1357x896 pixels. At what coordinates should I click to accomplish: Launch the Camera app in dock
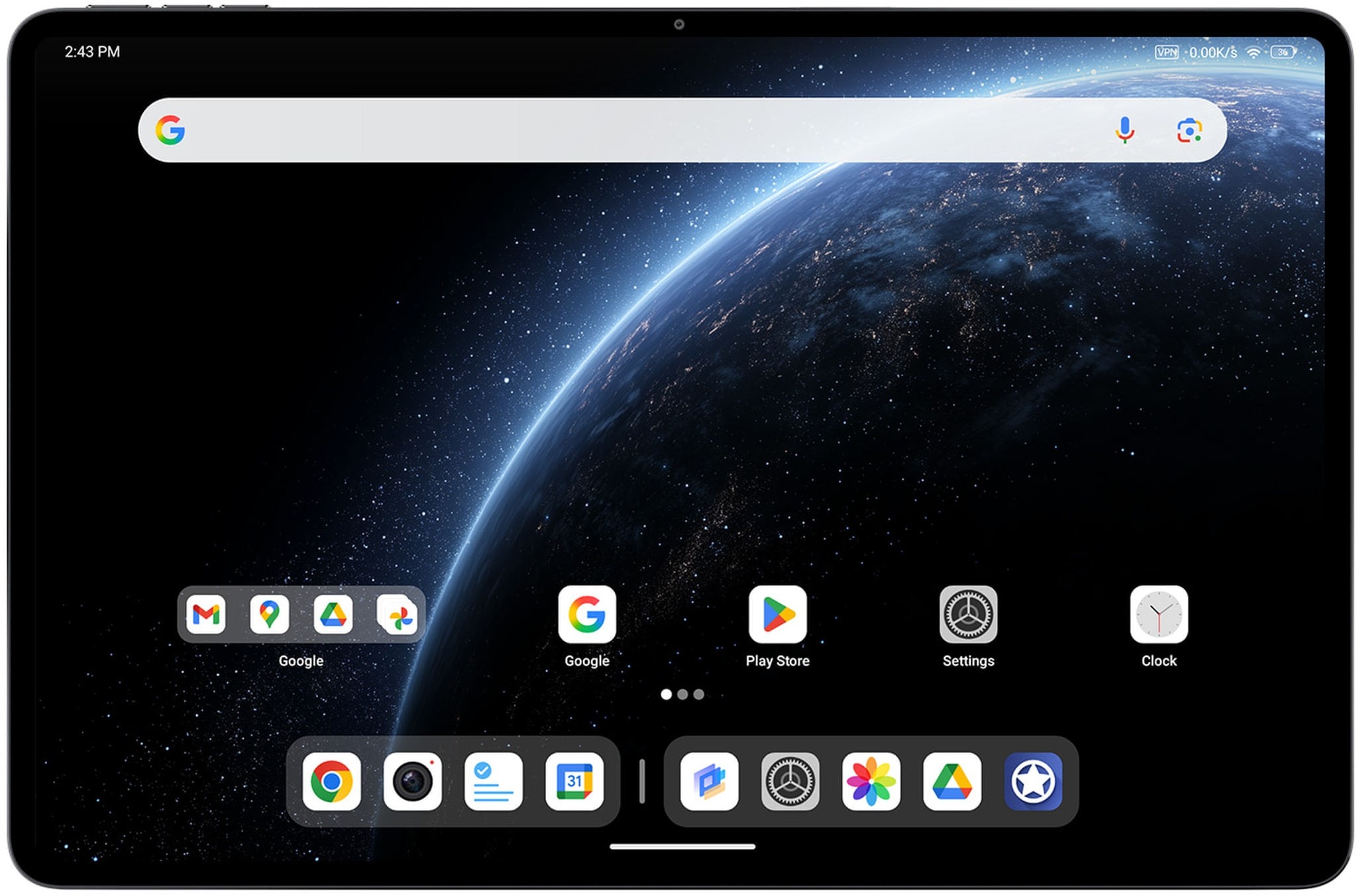click(412, 781)
